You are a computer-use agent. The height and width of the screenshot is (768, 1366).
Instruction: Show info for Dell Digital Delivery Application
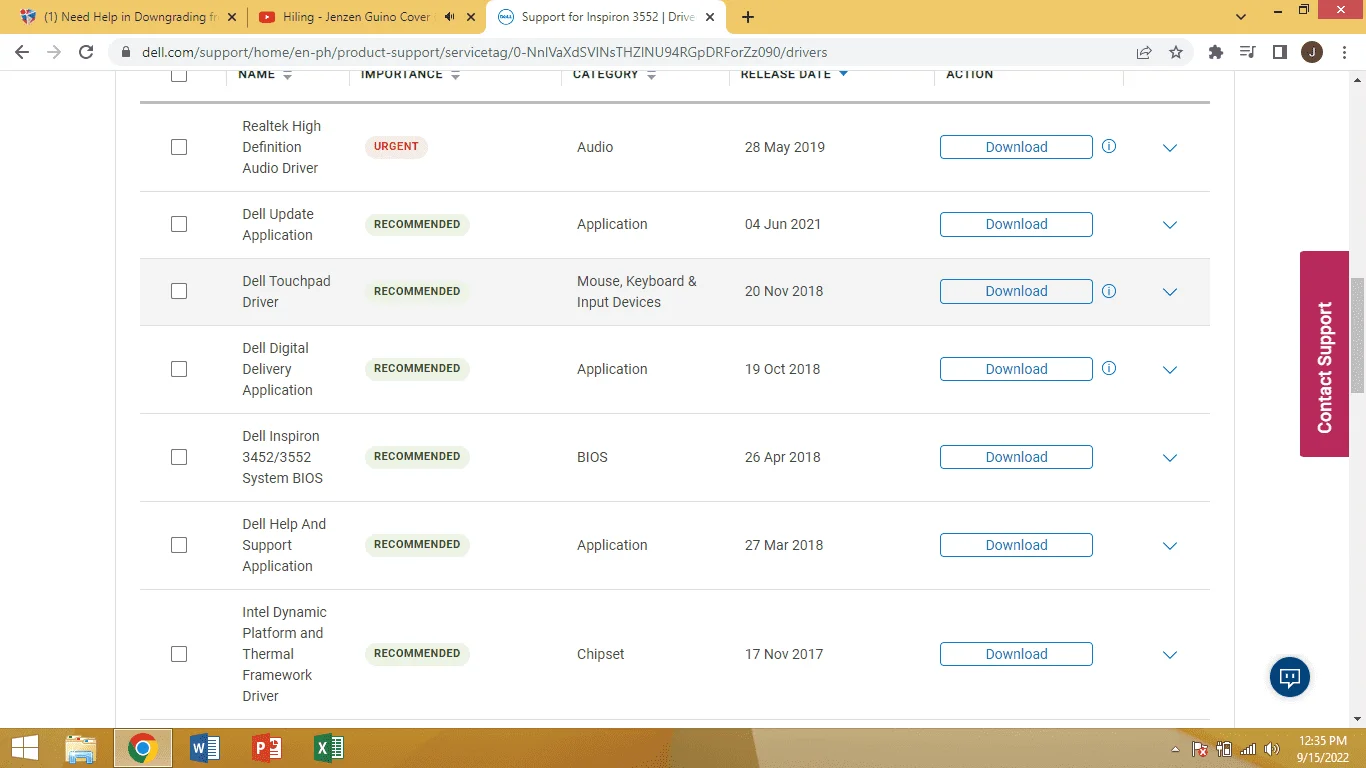click(x=1109, y=368)
